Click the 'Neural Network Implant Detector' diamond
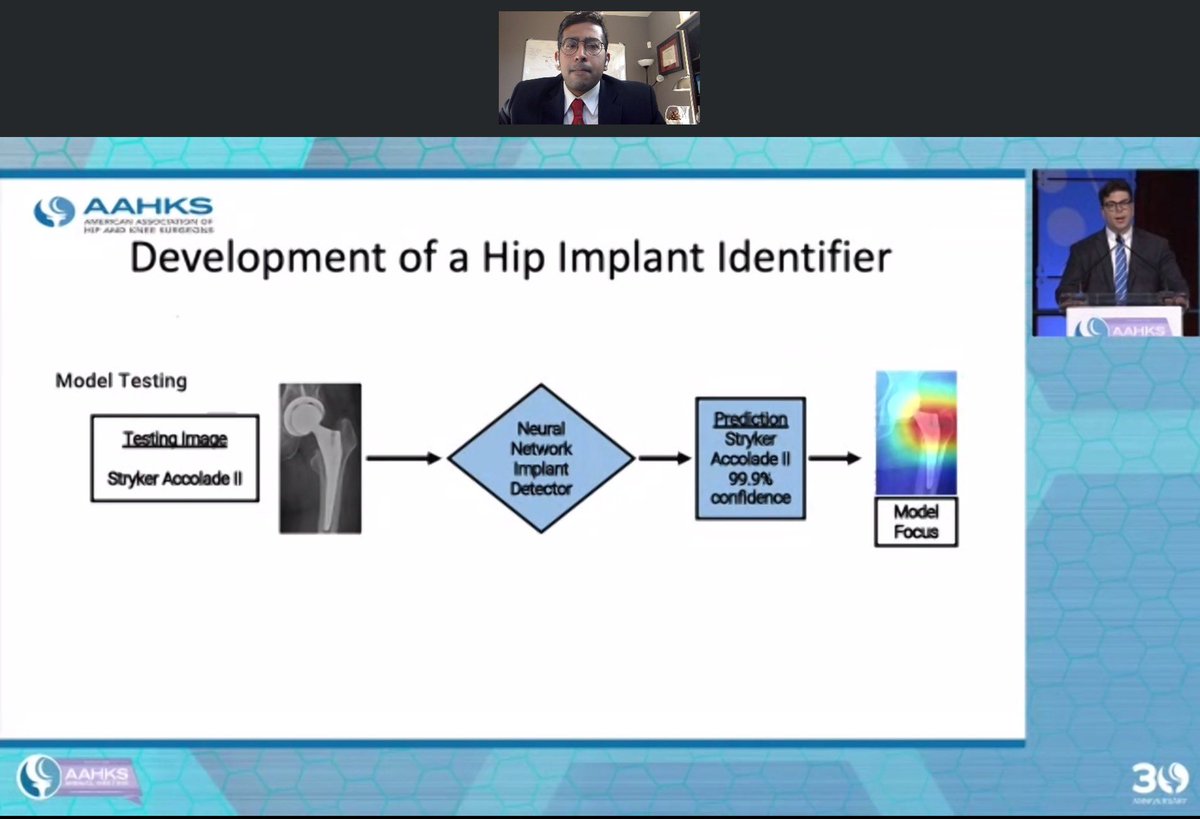This screenshot has width=1200, height=819. click(541, 458)
